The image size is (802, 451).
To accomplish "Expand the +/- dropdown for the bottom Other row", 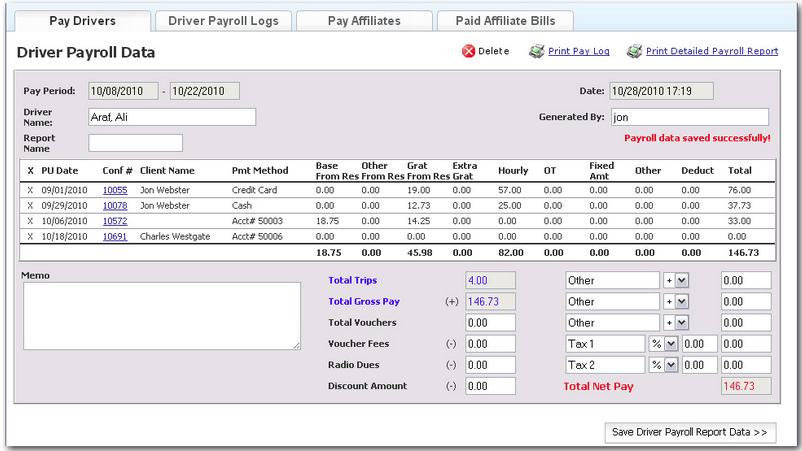I will [x=682, y=323].
